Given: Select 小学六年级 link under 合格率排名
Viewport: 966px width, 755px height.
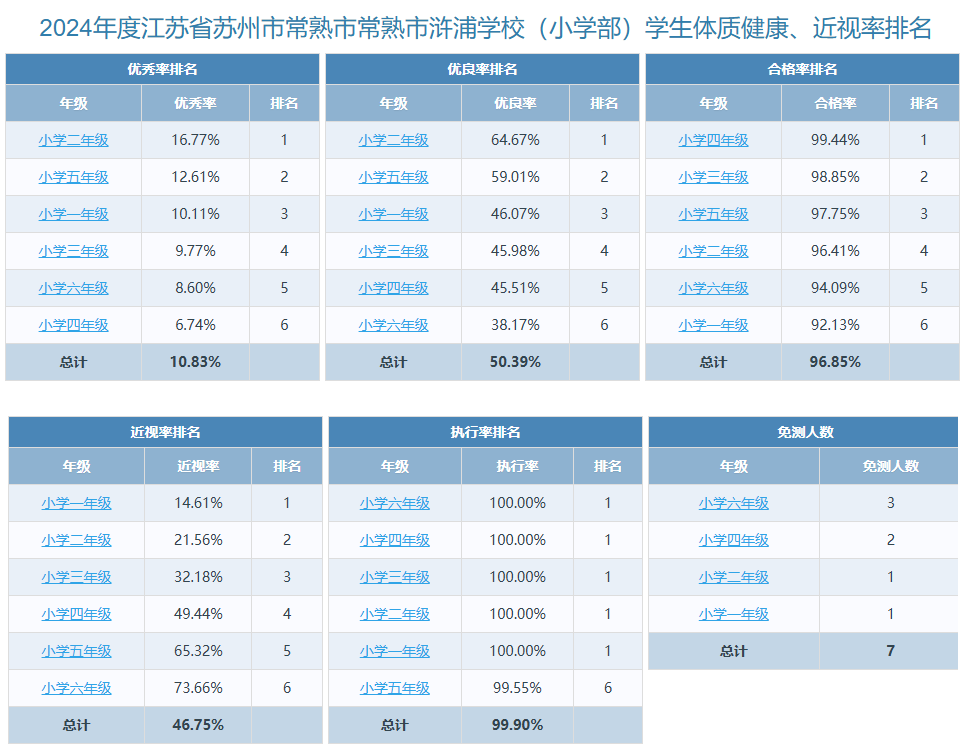Looking at the screenshot, I should (713, 288).
